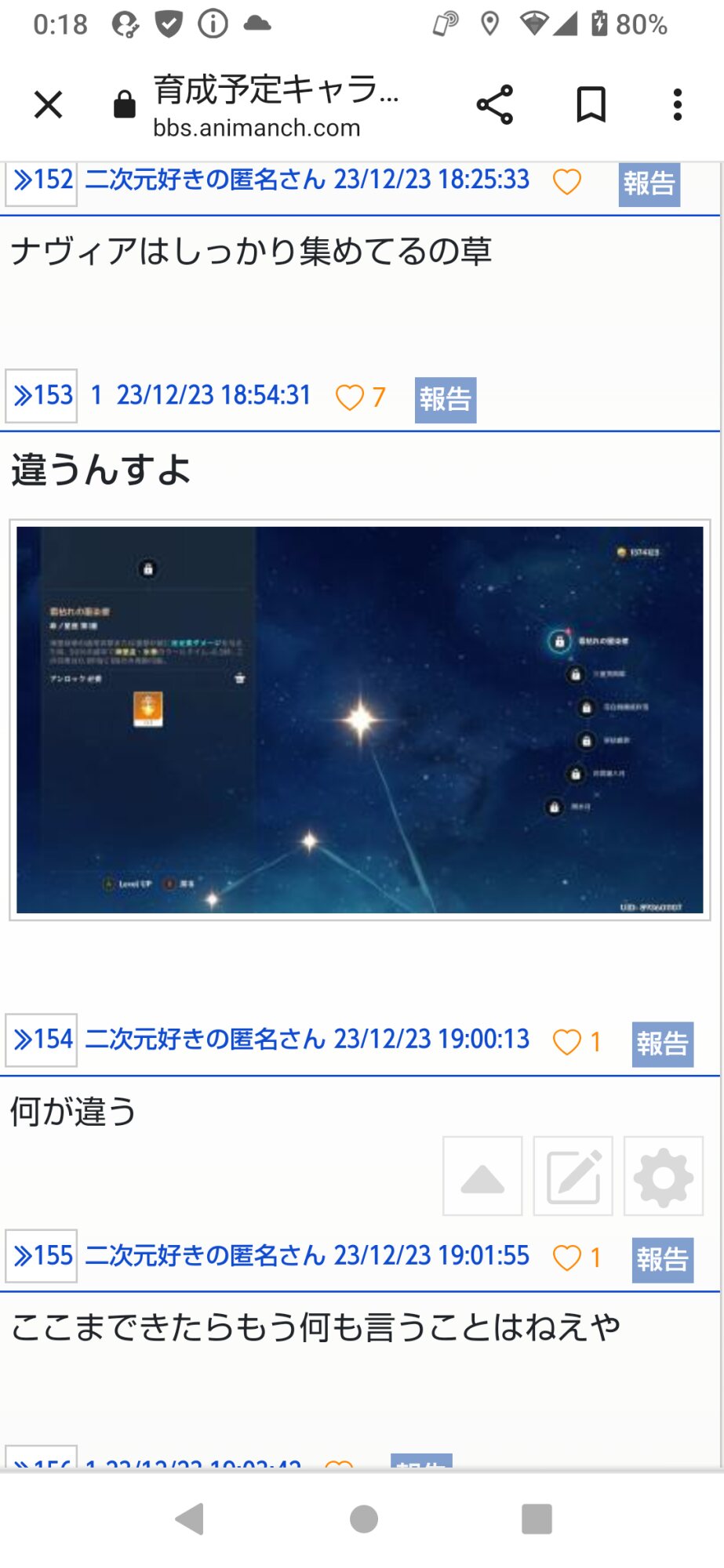Open the >>154 post number link
The height and width of the screenshot is (1568, 724).
pos(42,1040)
